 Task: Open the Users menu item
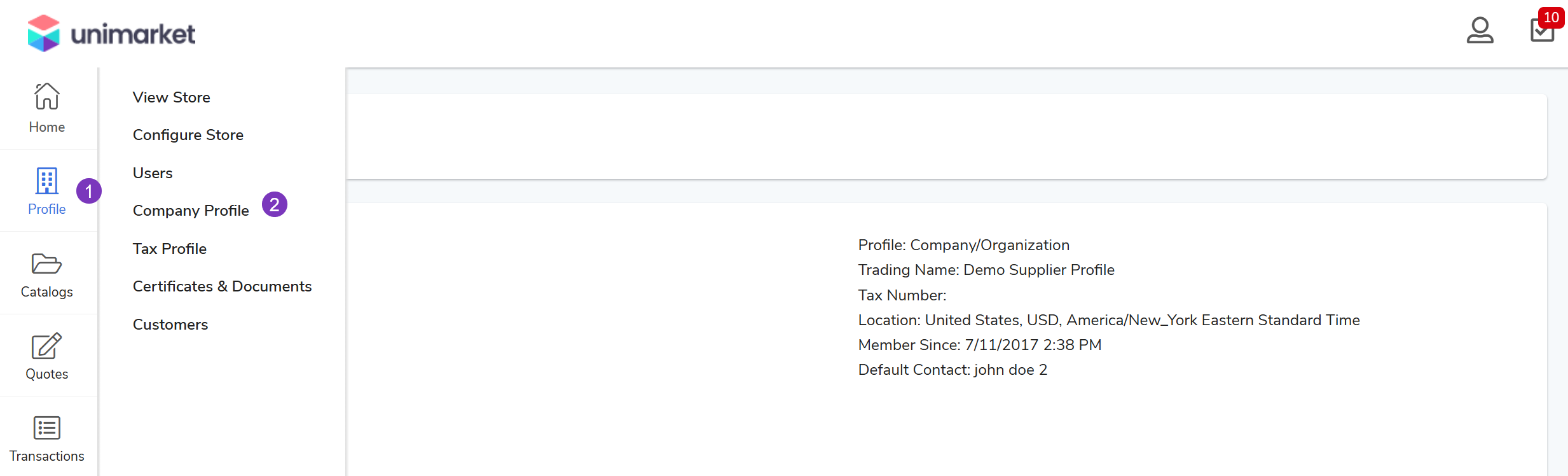tap(153, 173)
